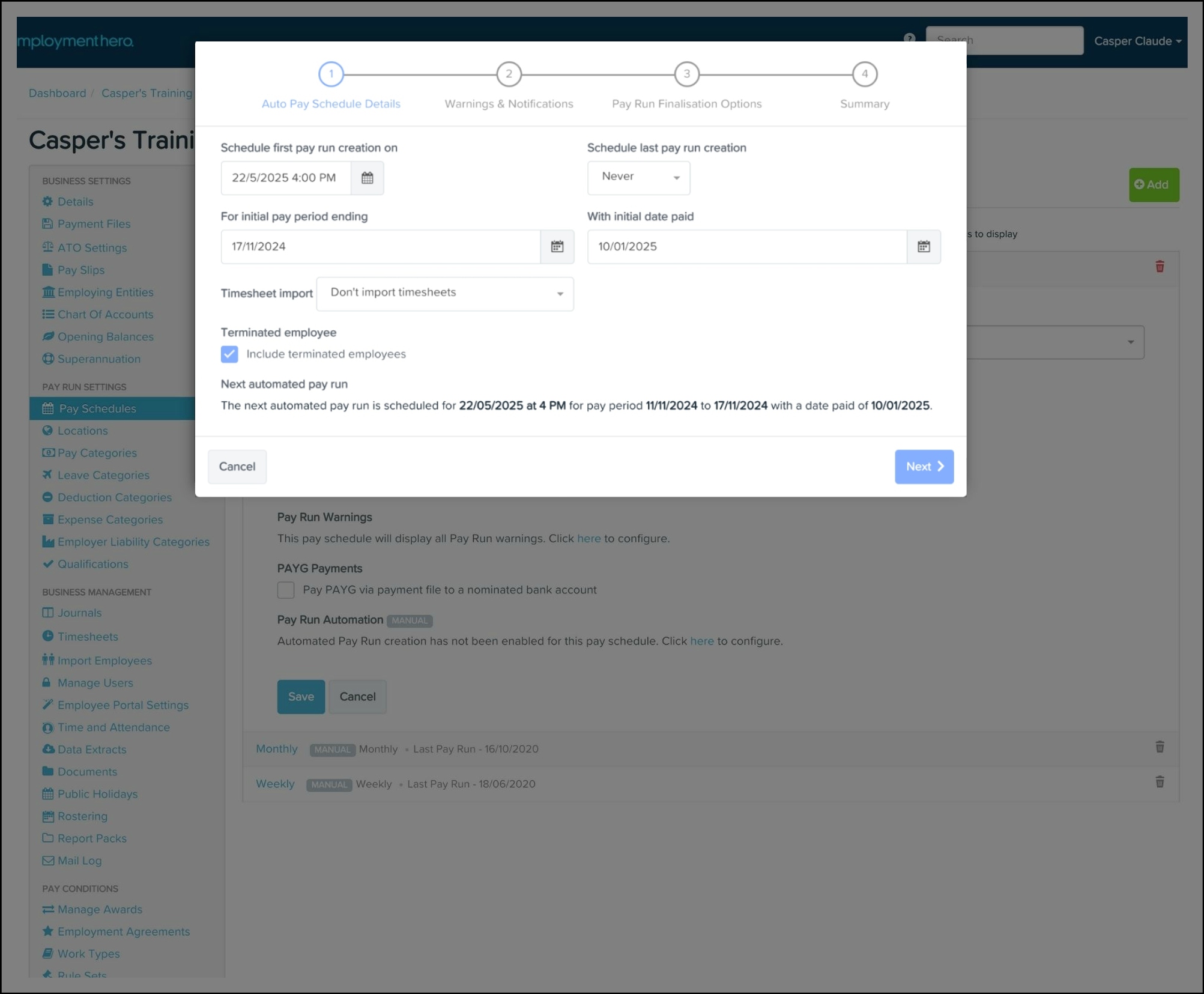Screen dimensions: 1204x994
Task: Click the Chart Of Accounts list icon
Action: [48, 314]
